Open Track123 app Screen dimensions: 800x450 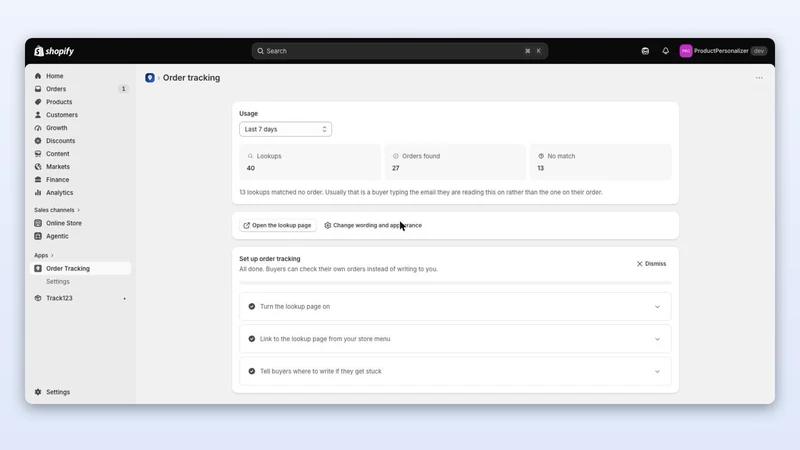pos(59,298)
